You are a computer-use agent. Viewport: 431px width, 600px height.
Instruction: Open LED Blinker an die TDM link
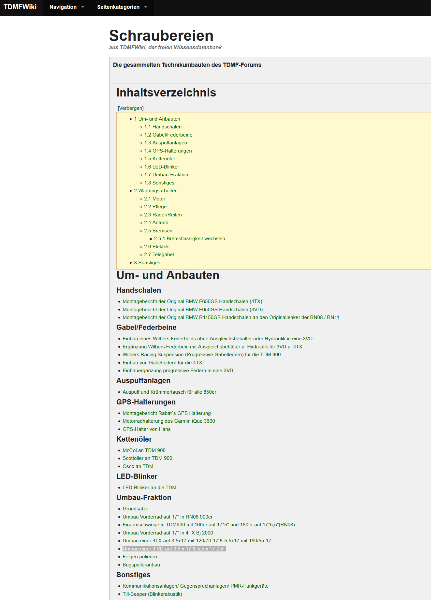(149, 488)
